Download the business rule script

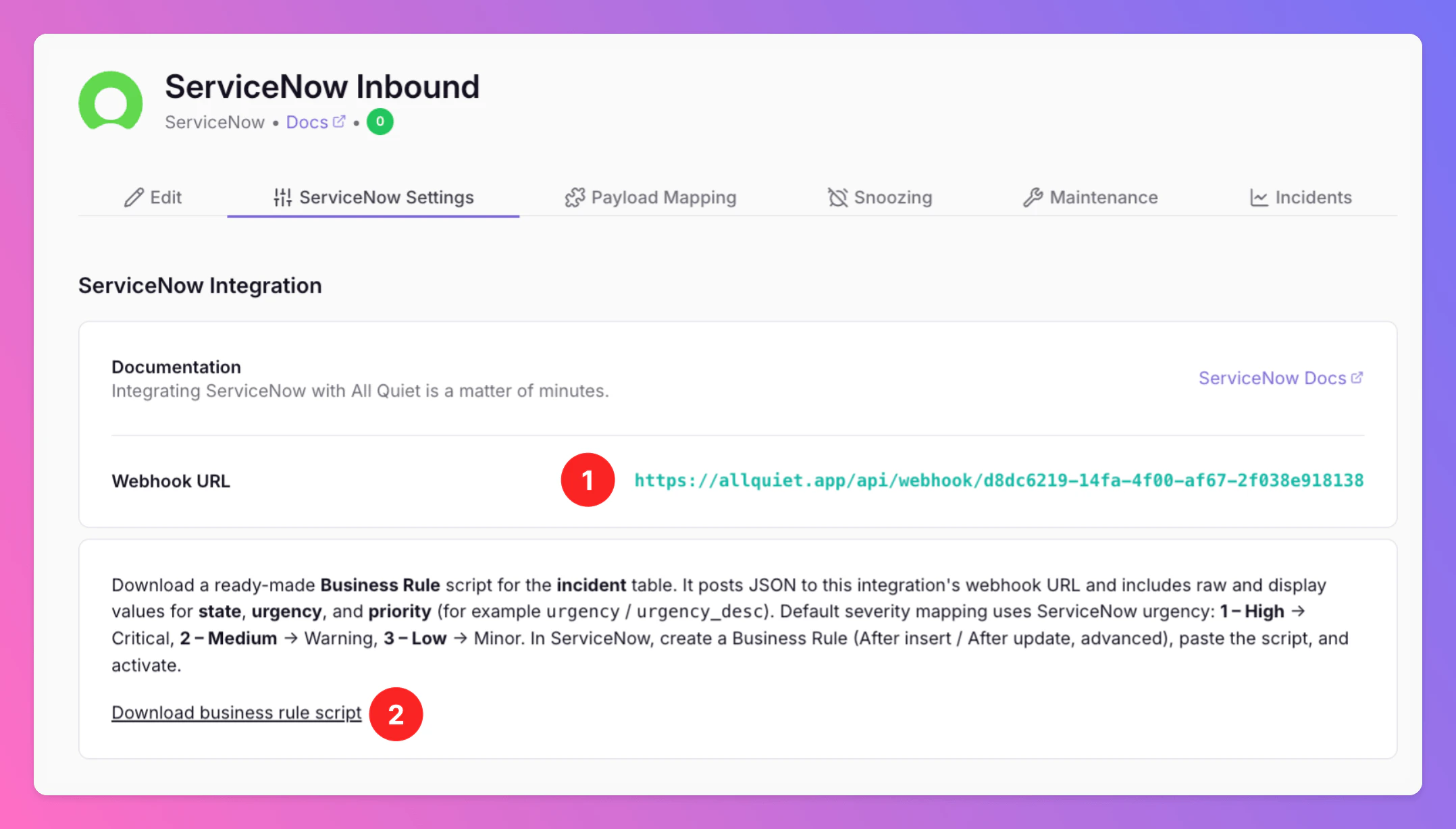[236, 712]
